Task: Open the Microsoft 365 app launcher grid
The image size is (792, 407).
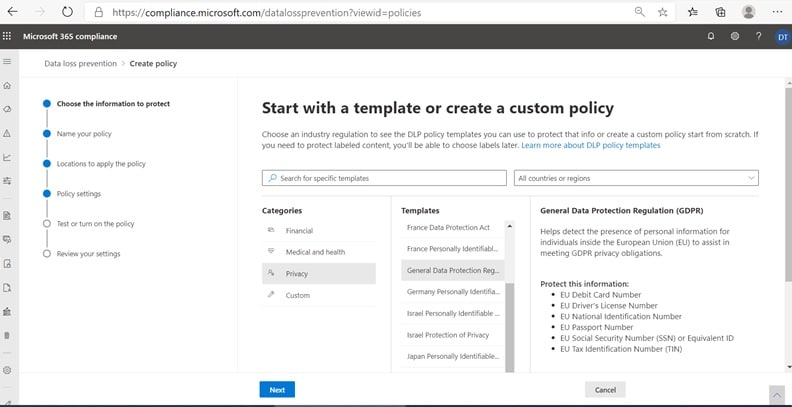Action: [x=7, y=36]
